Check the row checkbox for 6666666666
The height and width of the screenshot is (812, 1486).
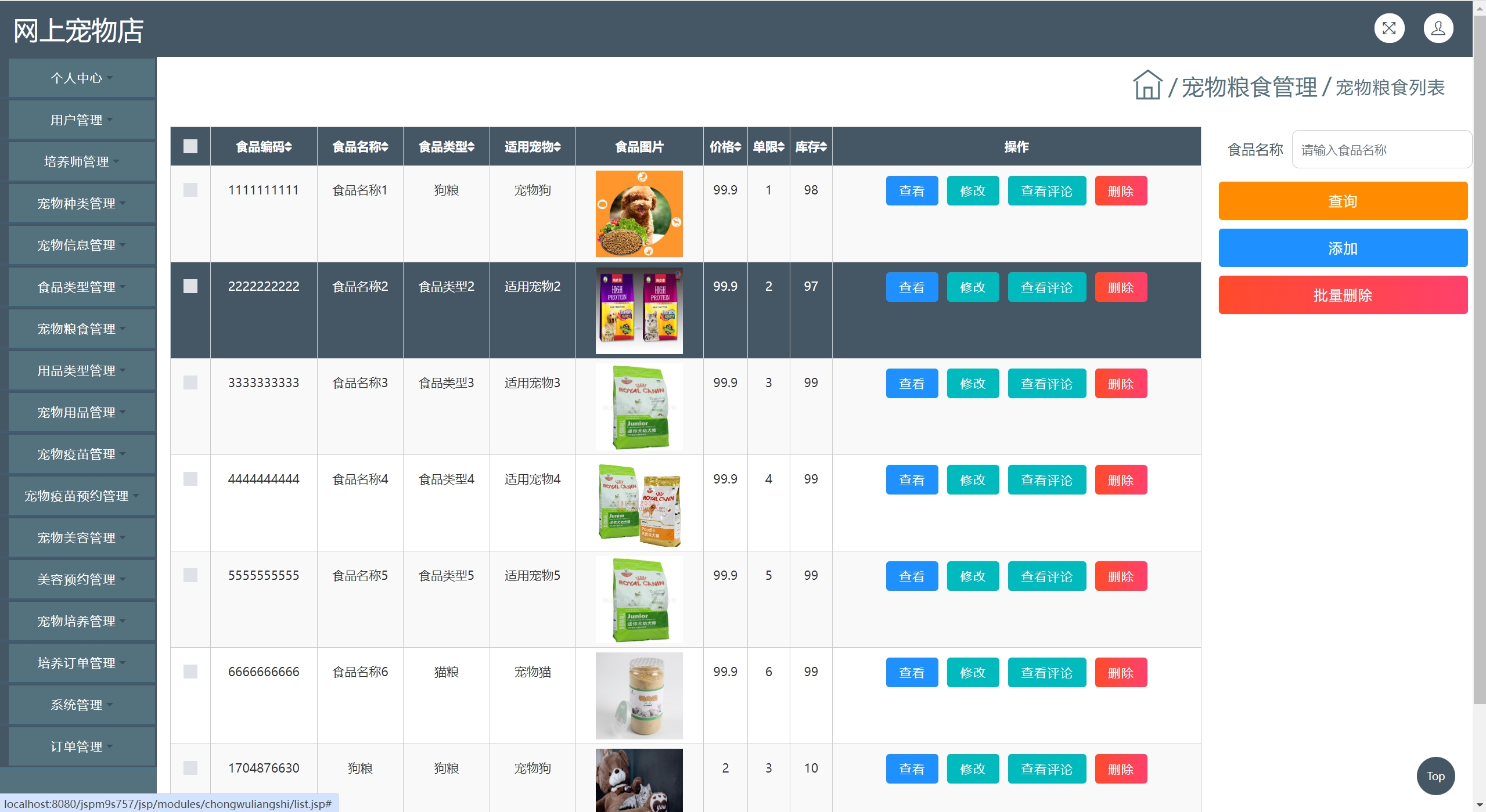coord(190,672)
